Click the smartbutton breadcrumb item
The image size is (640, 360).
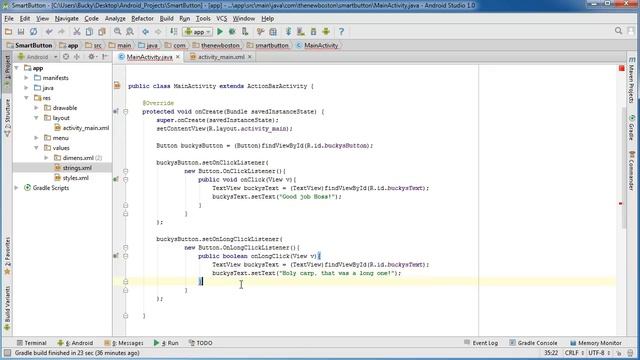pyautogui.click(x=268, y=45)
